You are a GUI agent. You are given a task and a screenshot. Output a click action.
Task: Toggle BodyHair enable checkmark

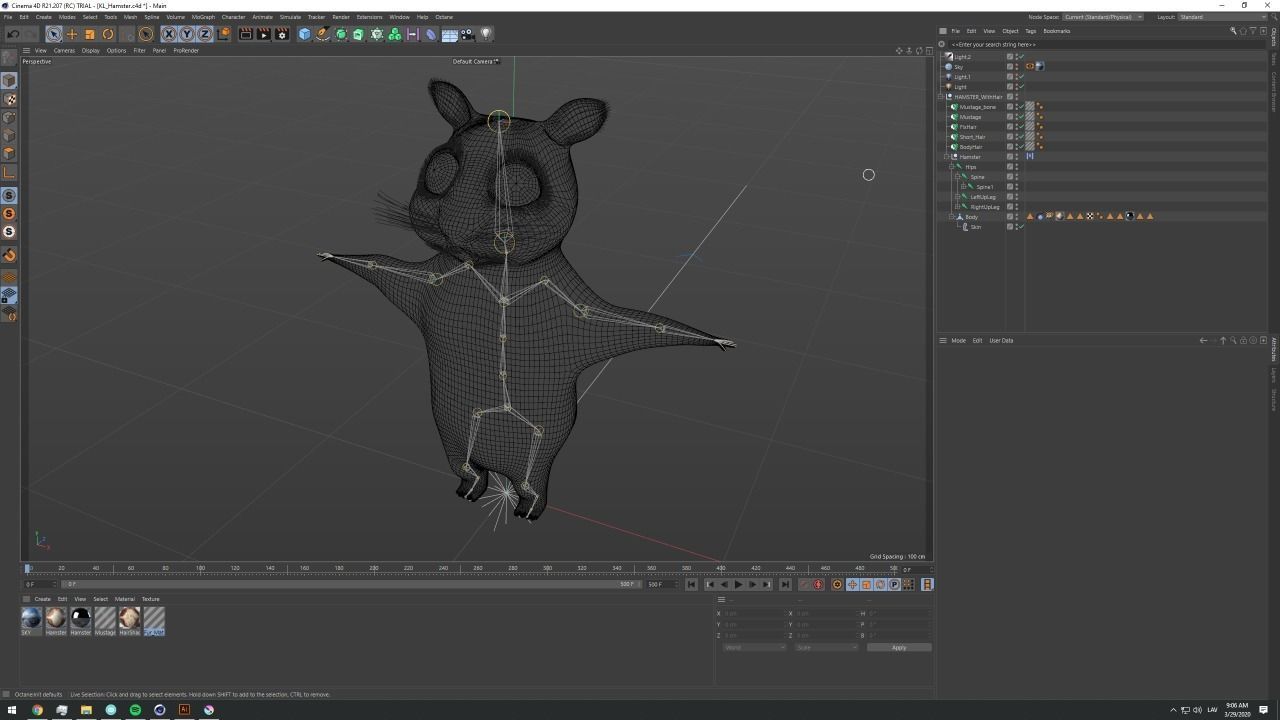(x=1021, y=147)
